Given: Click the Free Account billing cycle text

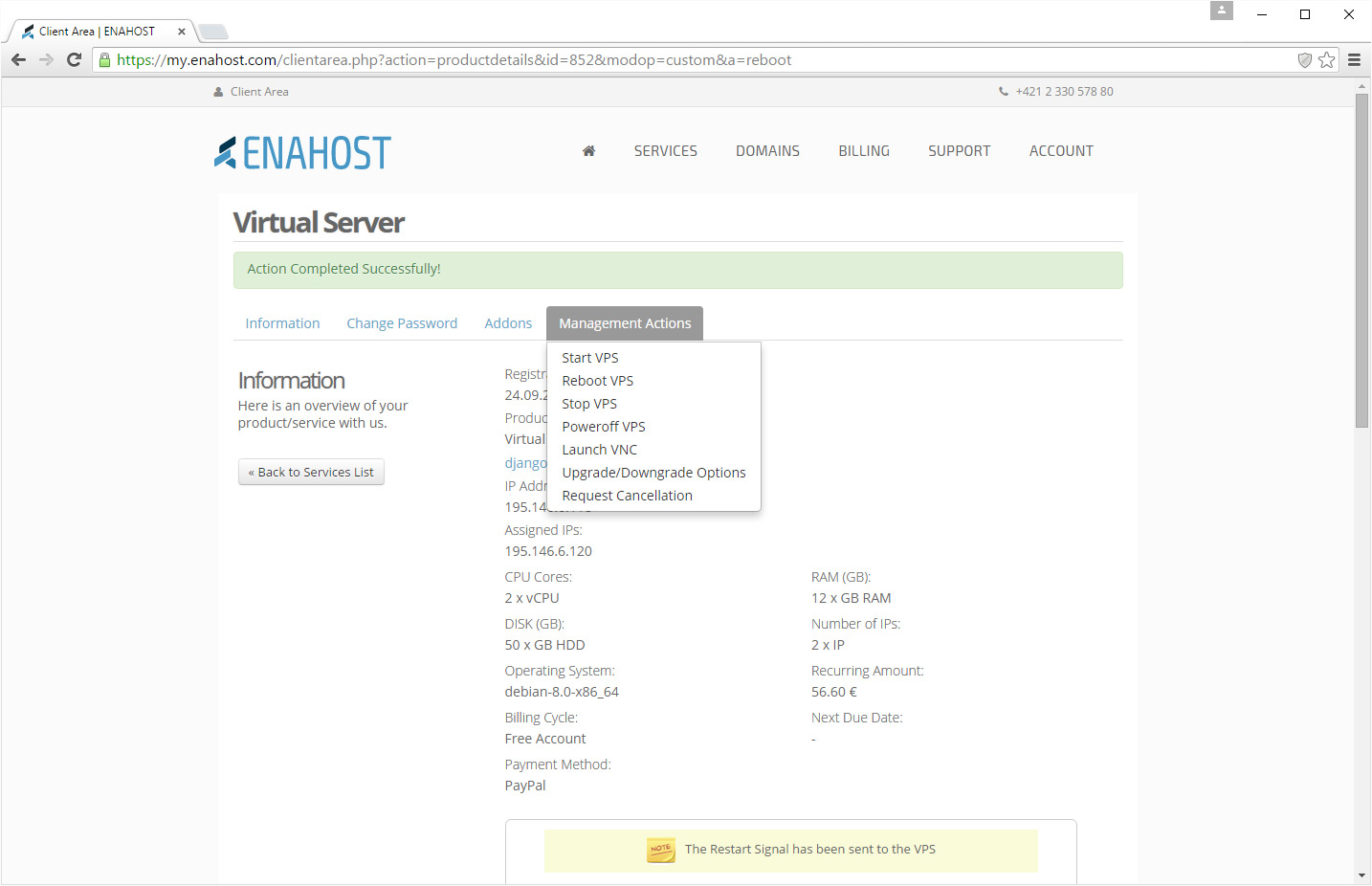Looking at the screenshot, I should [x=545, y=739].
